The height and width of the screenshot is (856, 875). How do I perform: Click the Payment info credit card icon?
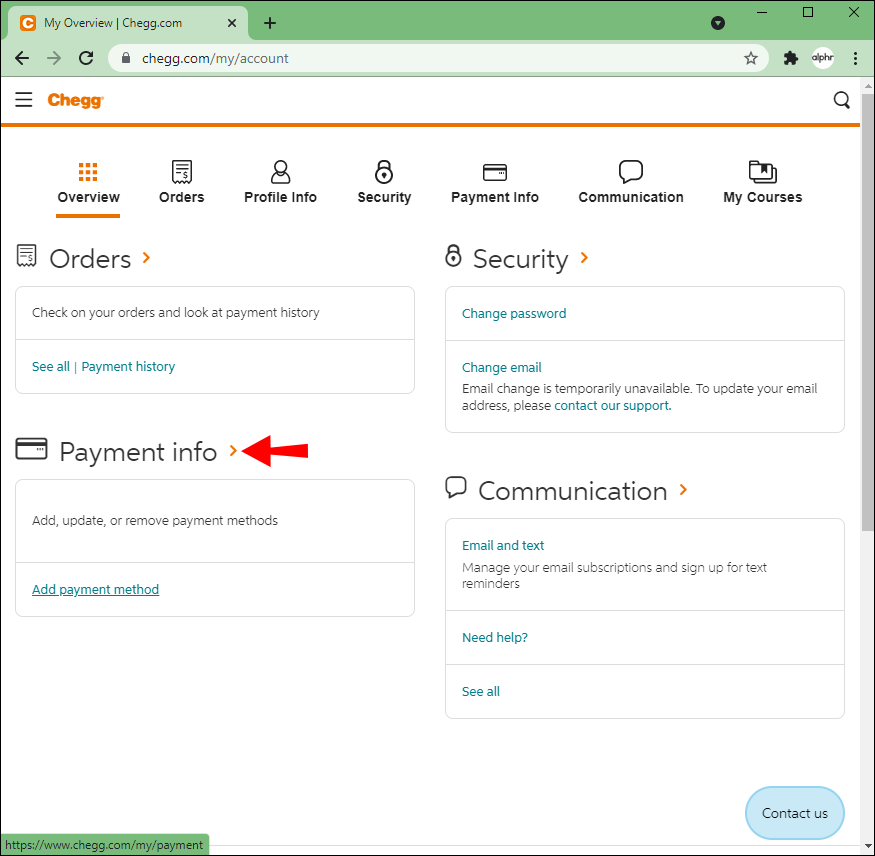pyautogui.click(x=31, y=449)
